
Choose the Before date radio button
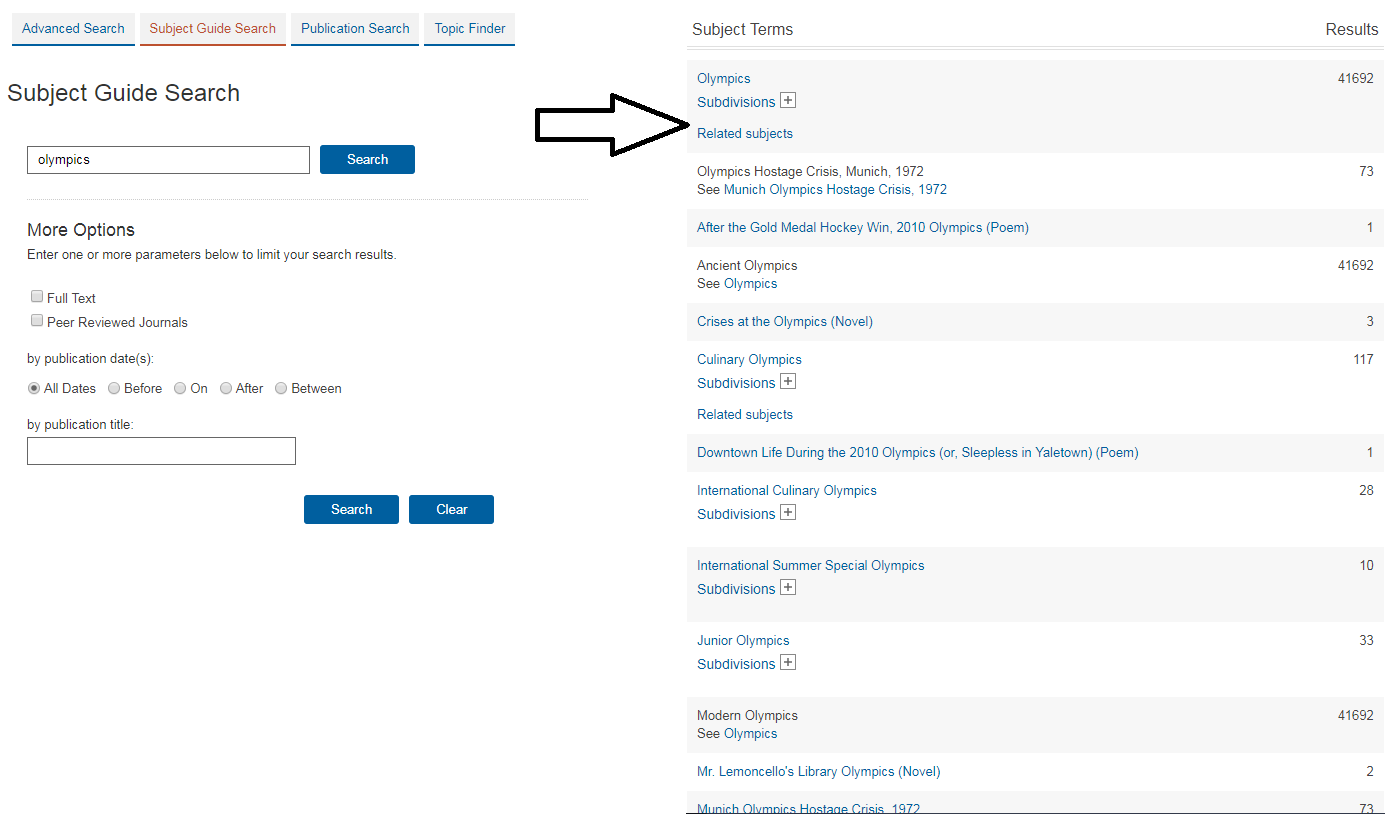tap(114, 388)
